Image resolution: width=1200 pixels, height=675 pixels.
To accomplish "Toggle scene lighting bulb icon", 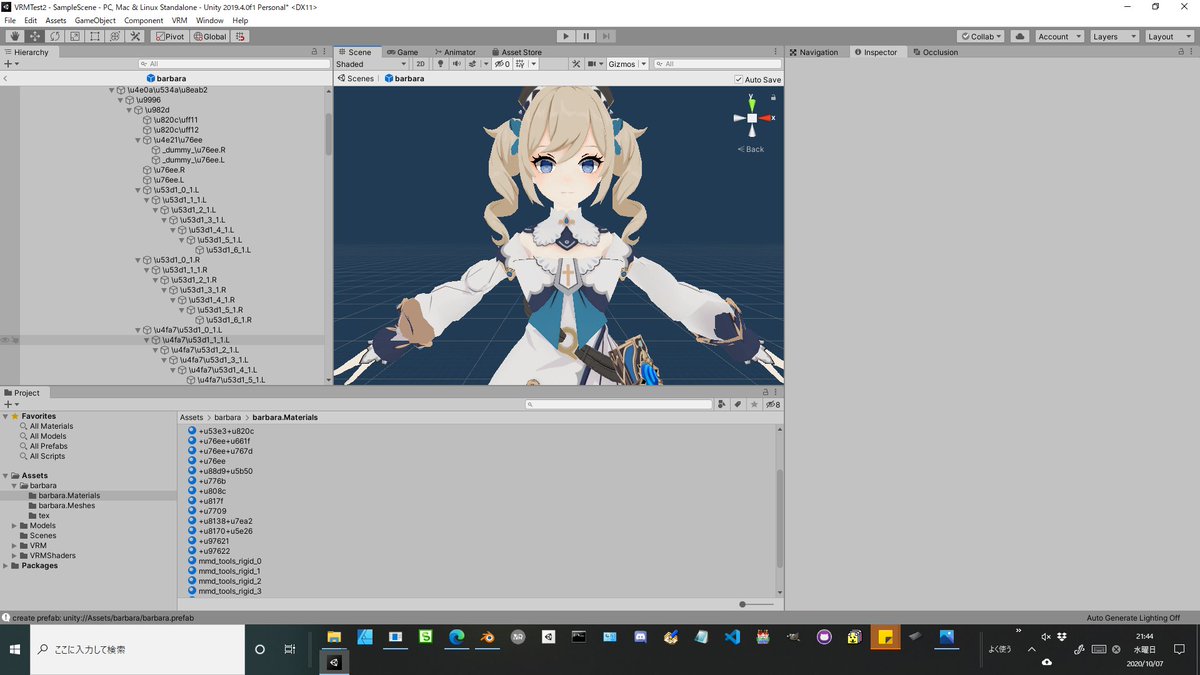I will [x=441, y=64].
